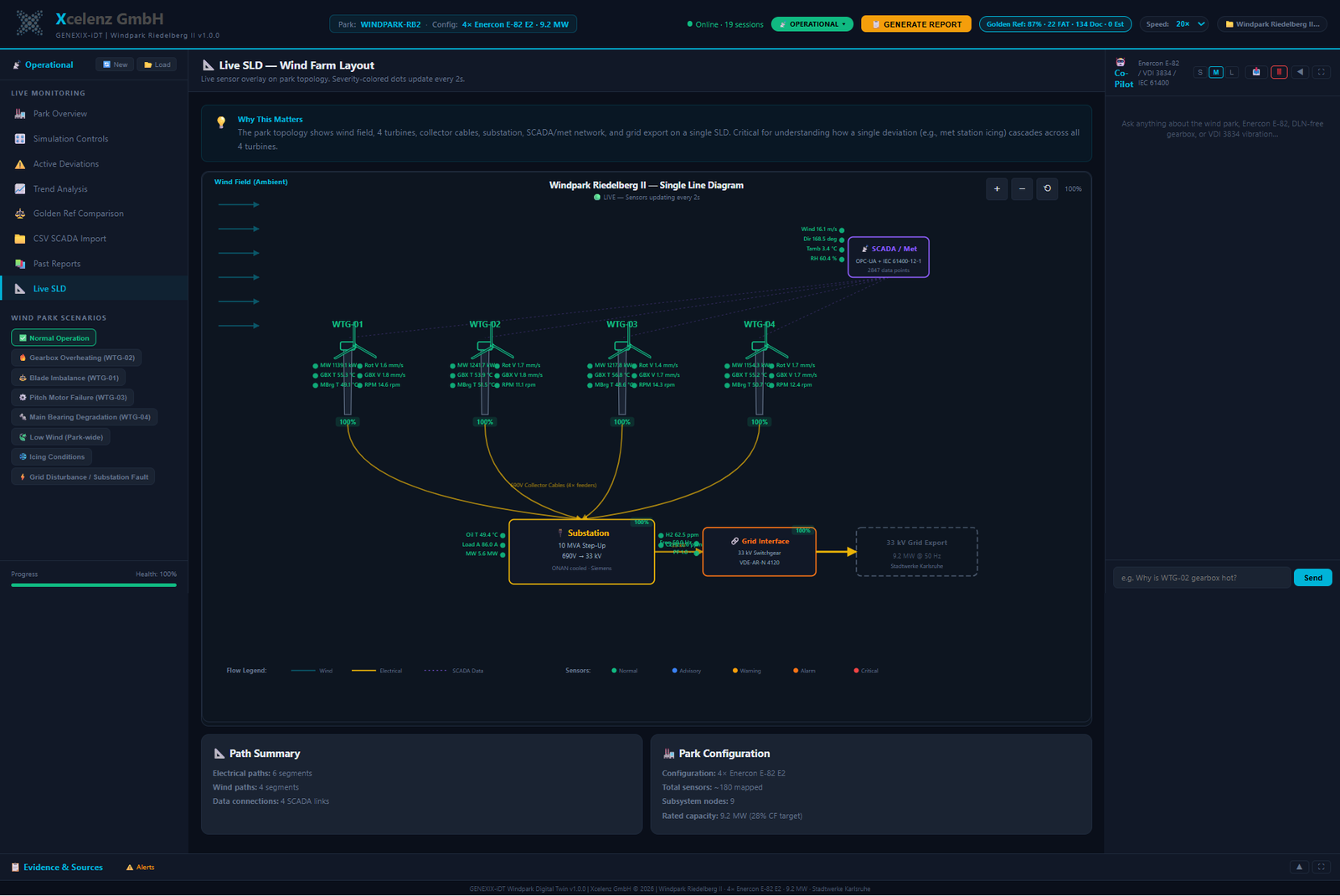Image resolution: width=1340 pixels, height=896 pixels.
Task: Select Low Wind (Park-wide) scenario
Action: click(x=61, y=437)
